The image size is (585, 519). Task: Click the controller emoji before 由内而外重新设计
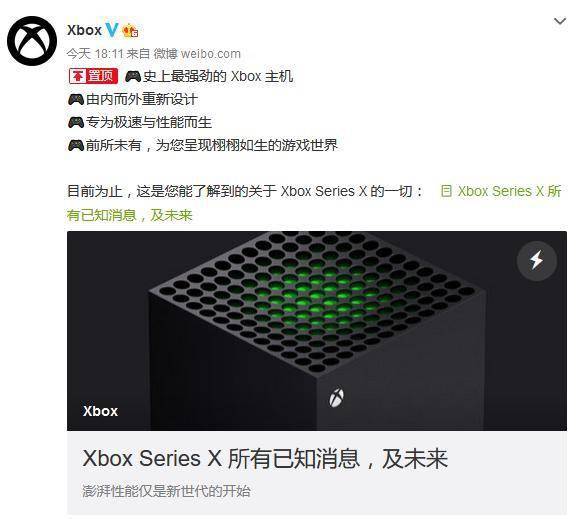point(76,100)
